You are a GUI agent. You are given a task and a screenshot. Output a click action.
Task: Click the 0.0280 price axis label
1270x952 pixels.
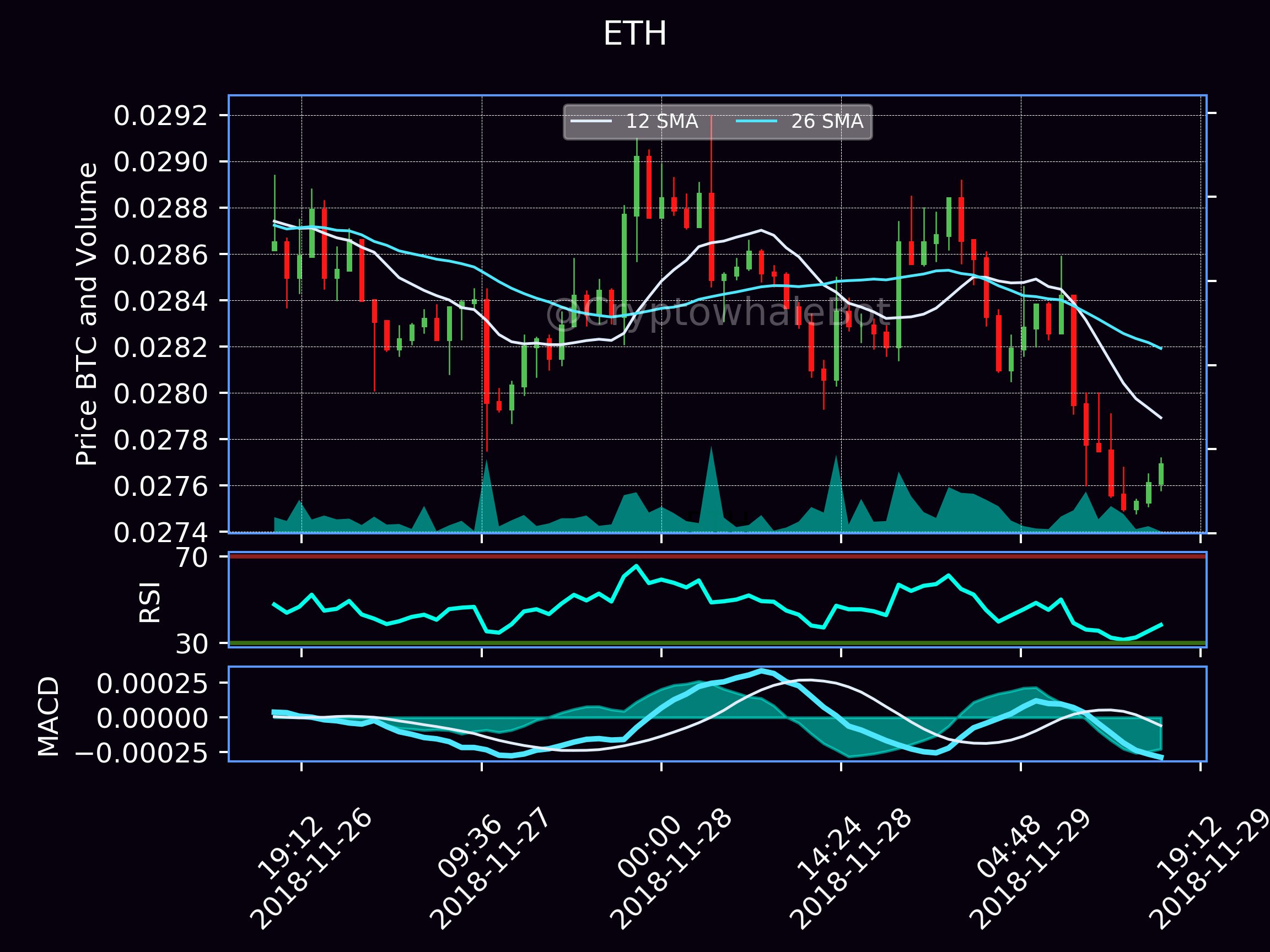click(160, 394)
